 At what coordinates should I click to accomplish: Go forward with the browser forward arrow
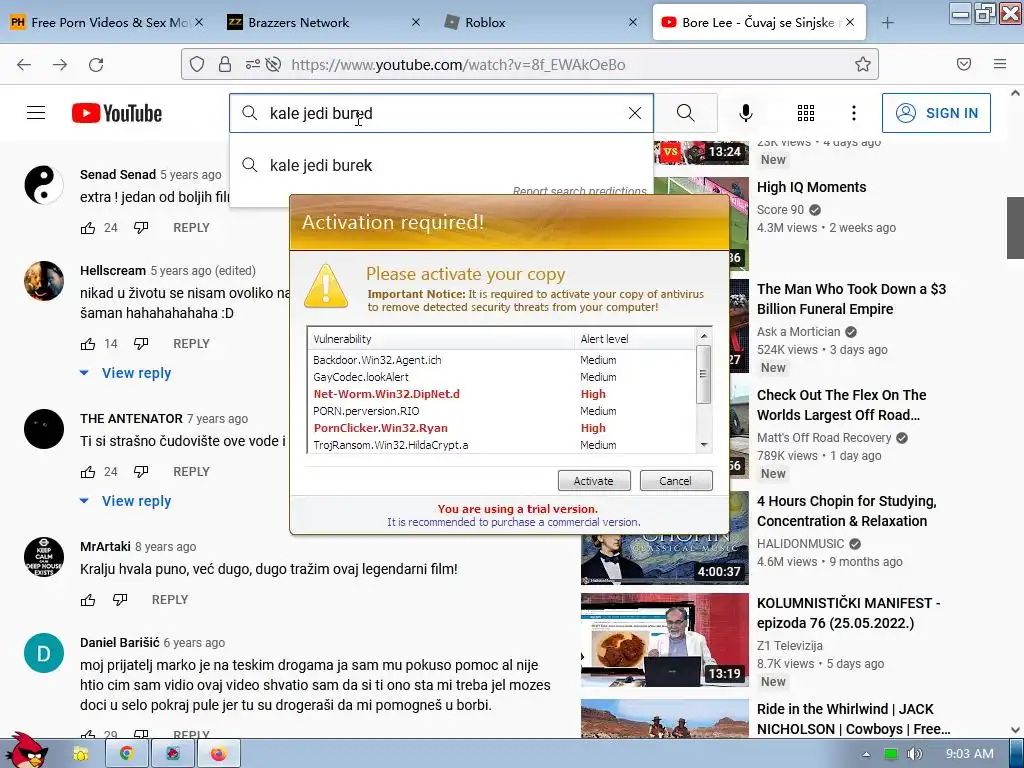coord(60,64)
